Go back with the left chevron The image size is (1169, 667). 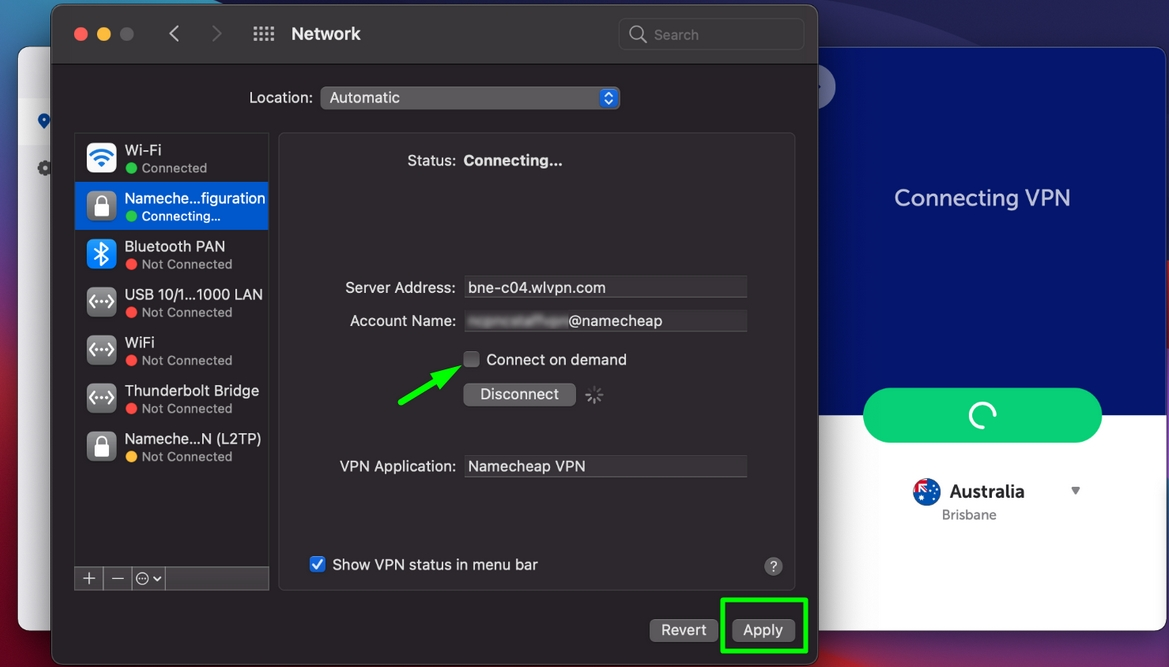174,34
